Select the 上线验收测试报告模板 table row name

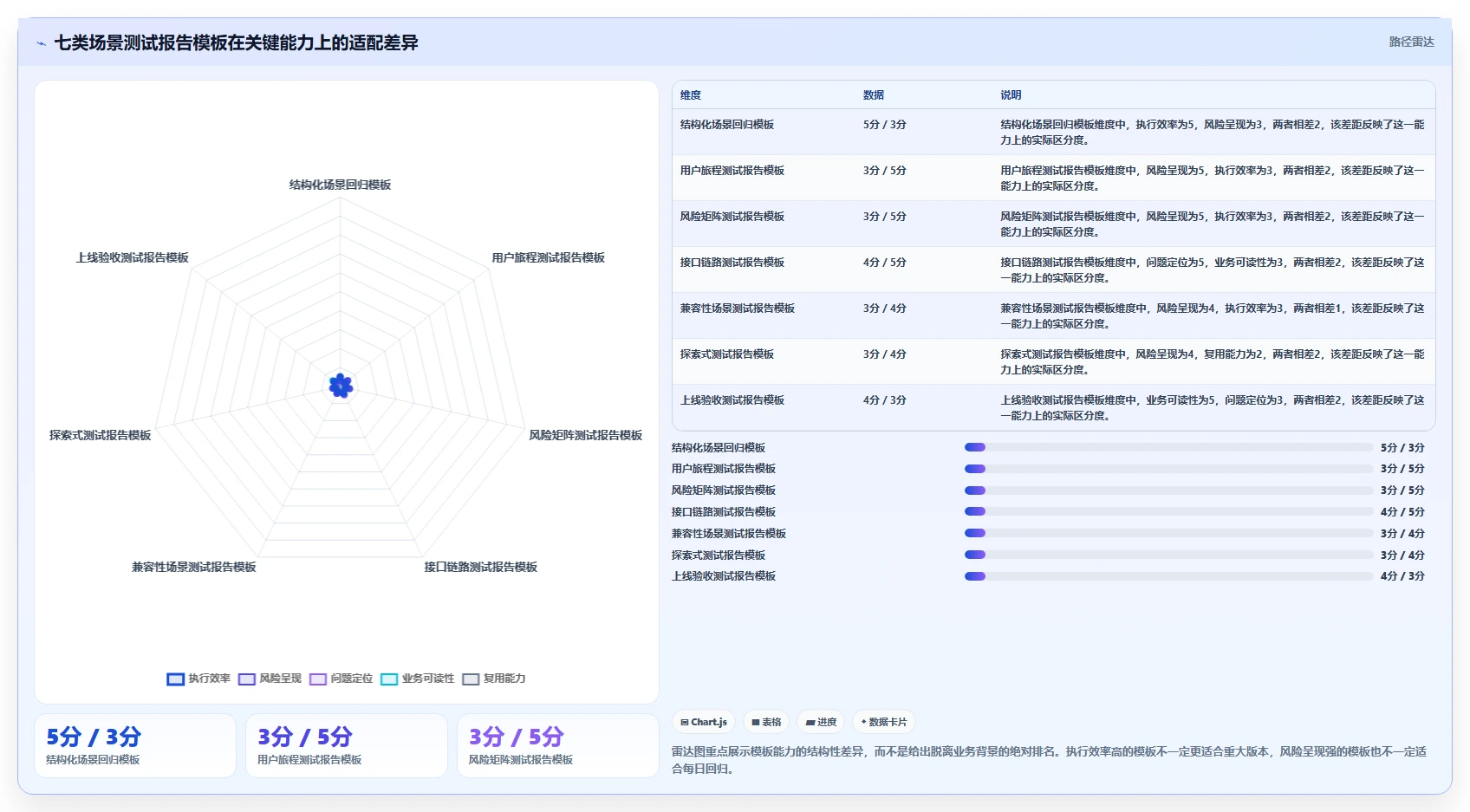click(x=732, y=400)
